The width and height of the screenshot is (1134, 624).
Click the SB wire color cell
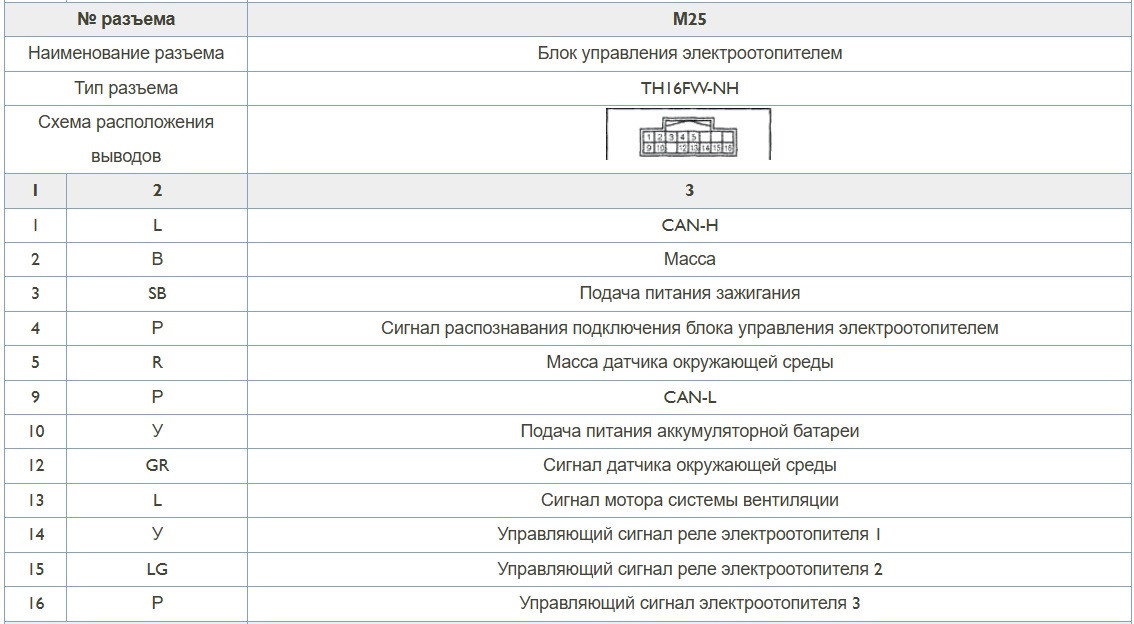coord(157,293)
